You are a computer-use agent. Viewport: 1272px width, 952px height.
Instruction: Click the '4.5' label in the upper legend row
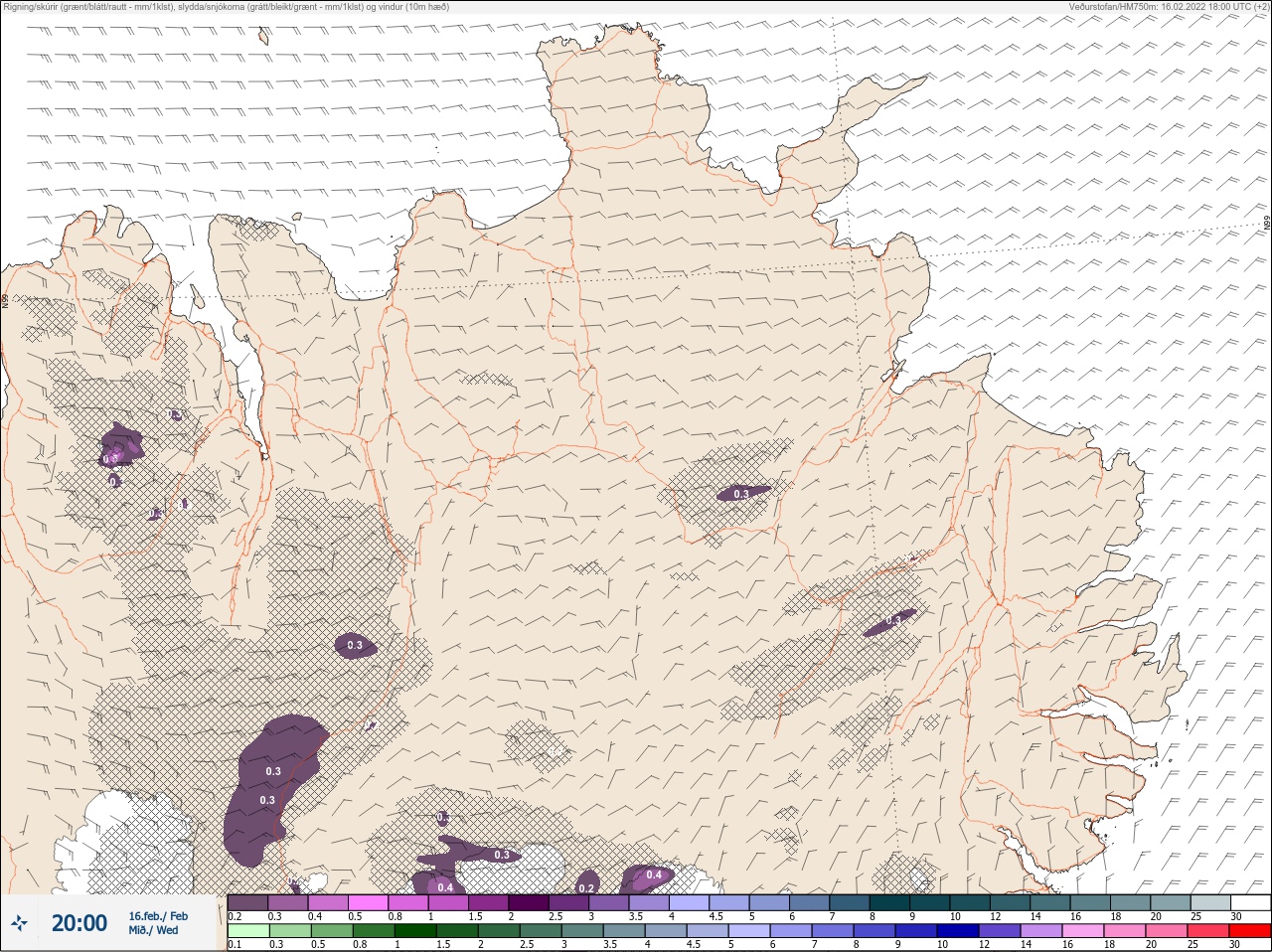(x=716, y=916)
